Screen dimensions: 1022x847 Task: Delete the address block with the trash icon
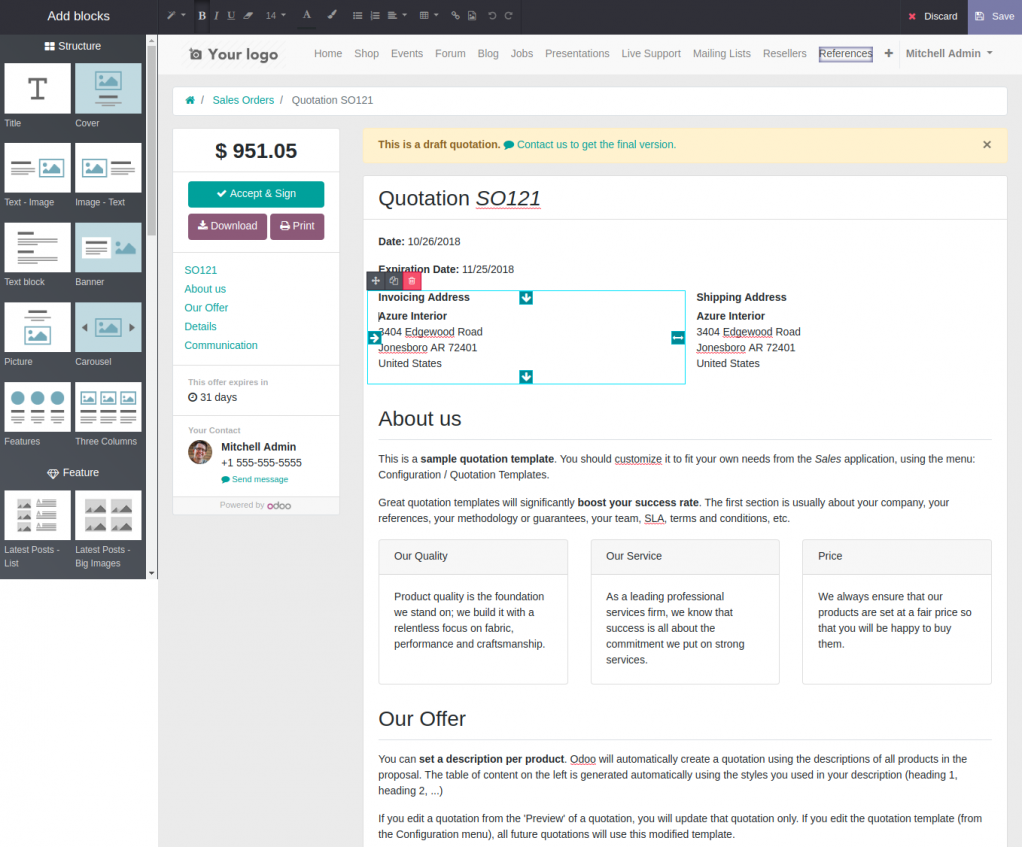tap(411, 281)
